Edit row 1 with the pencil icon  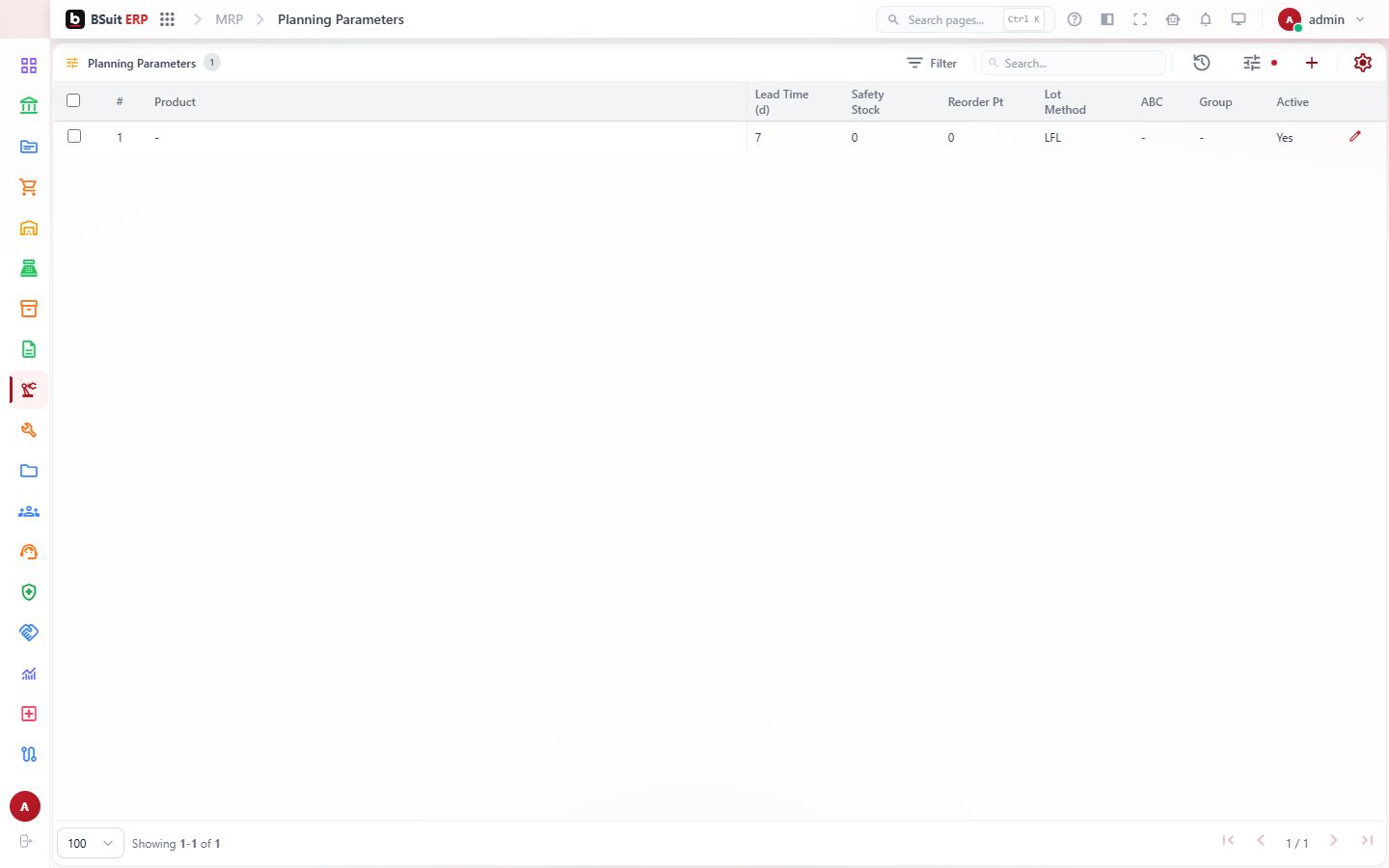(1355, 137)
